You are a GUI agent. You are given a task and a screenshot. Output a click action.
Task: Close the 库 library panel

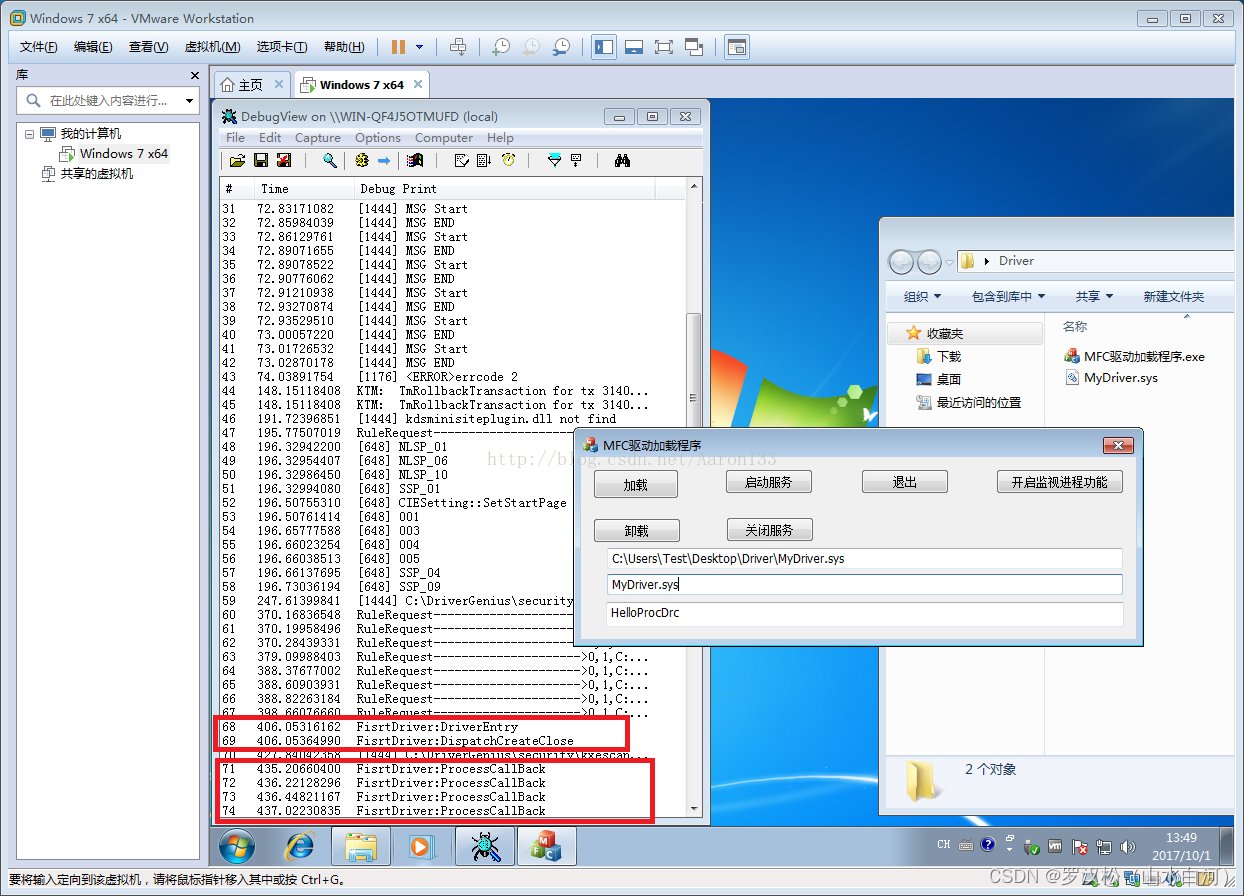click(x=195, y=75)
